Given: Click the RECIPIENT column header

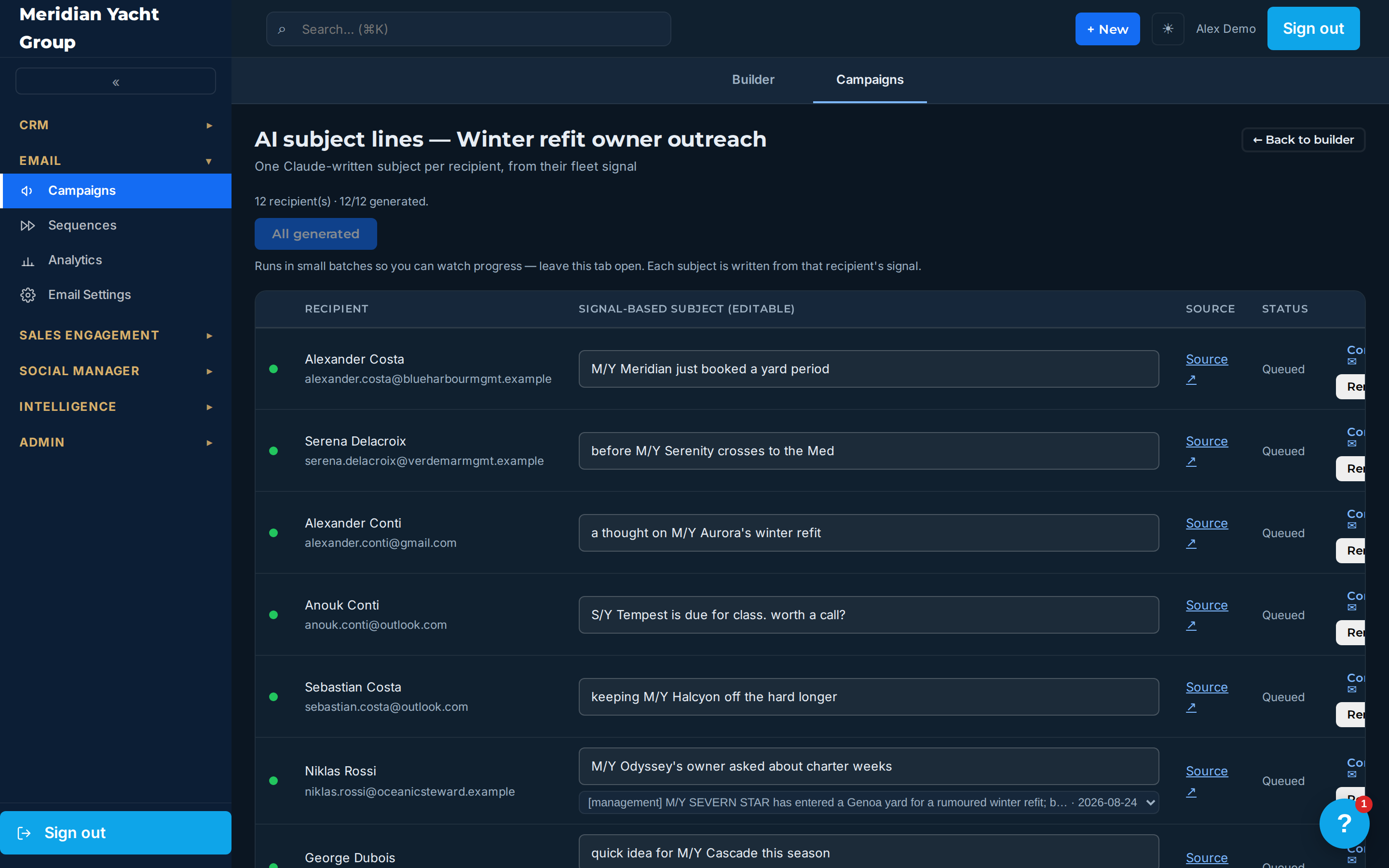Looking at the screenshot, I should pos(336,309).
